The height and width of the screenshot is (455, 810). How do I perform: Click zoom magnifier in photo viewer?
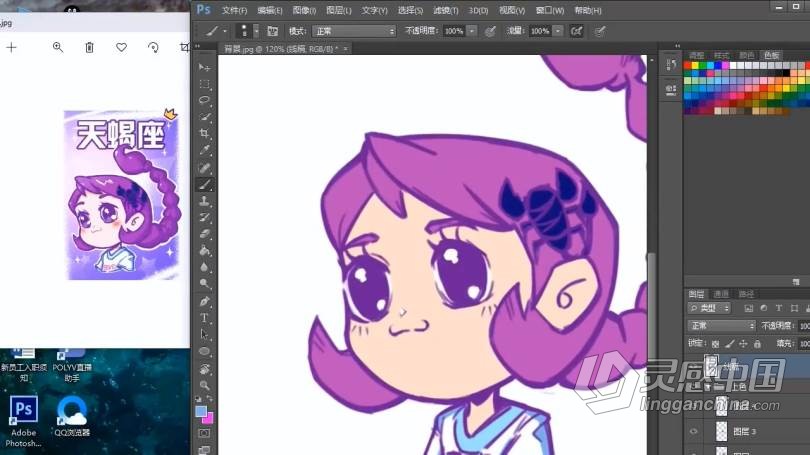point(58,48)
